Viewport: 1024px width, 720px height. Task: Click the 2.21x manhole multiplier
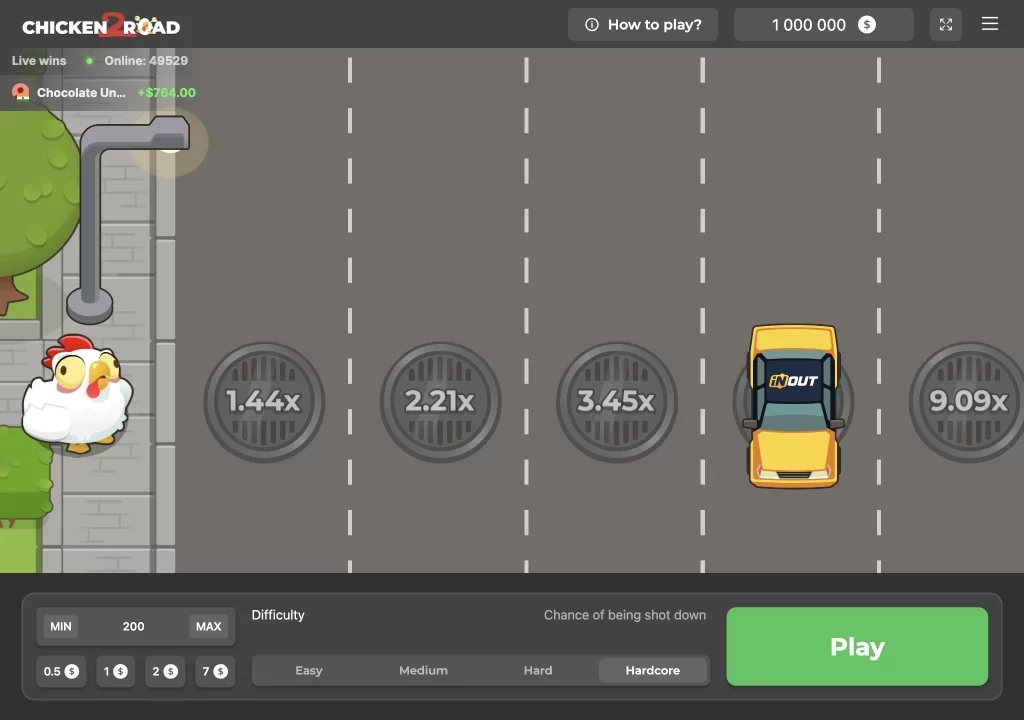coord(440,402)
